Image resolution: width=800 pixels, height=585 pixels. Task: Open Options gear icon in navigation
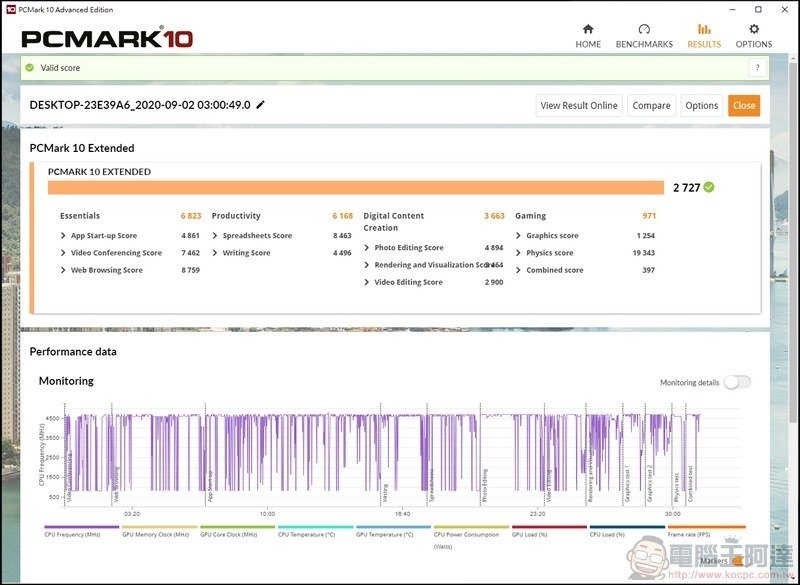[x=754, y=29]
